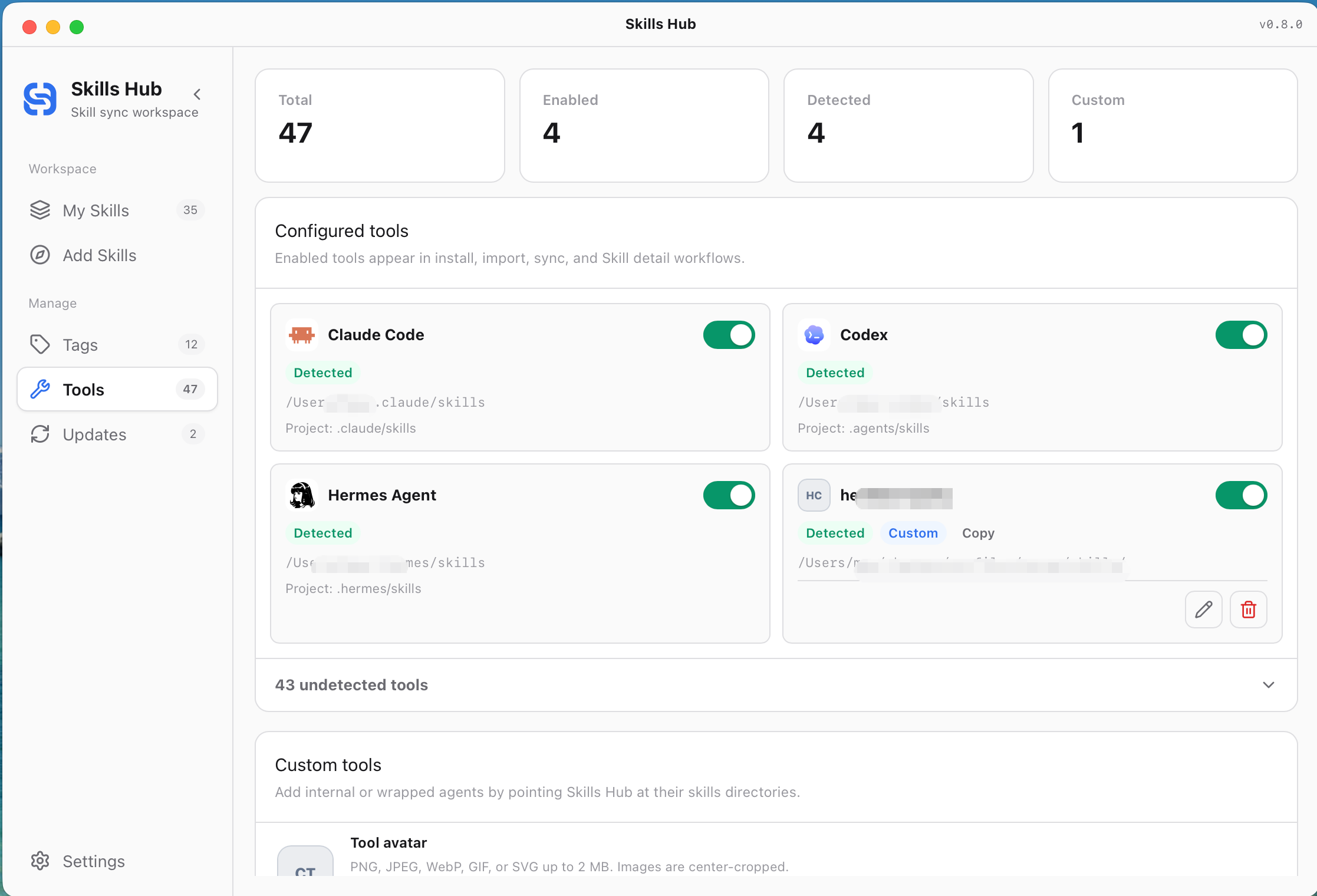This screenshot has width=1317, height=896.
Task: Collapse the sidebar with the chevron
Action: coord(197,94)
